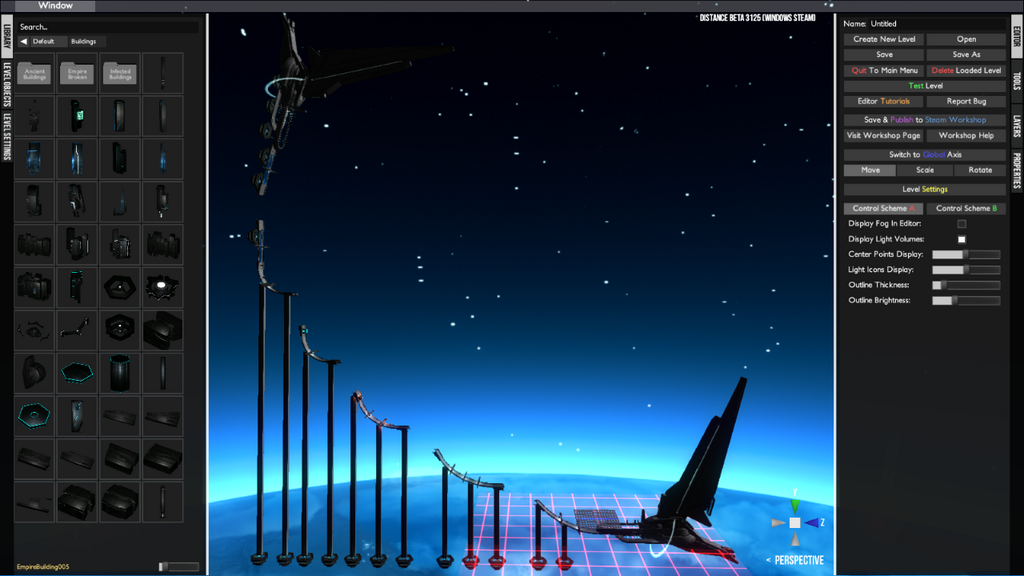Click the back arrow in library breadcrumb
This screenshot has height=576, width=1024.
24,42
